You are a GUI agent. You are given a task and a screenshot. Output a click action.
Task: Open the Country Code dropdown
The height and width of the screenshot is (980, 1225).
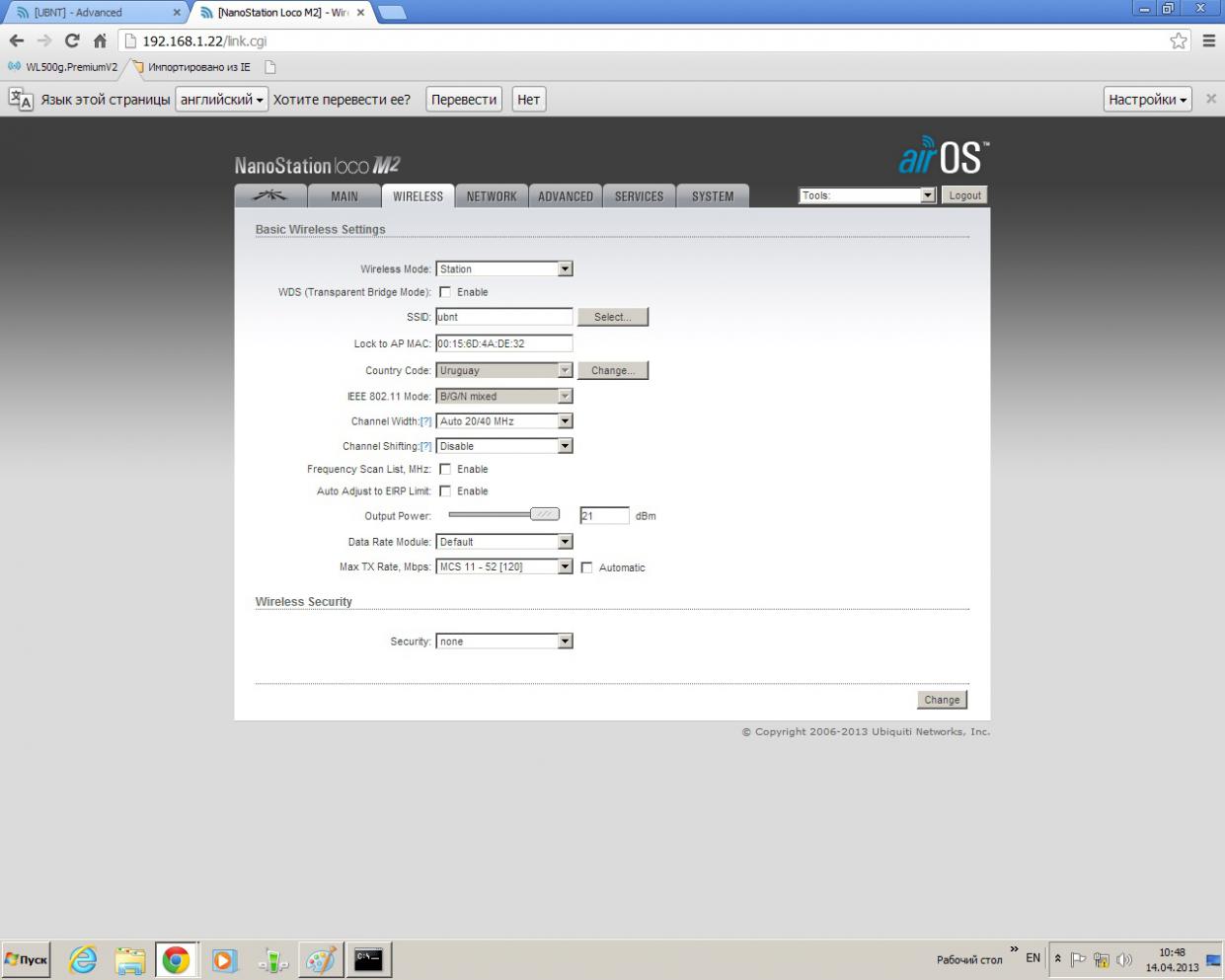504,370
